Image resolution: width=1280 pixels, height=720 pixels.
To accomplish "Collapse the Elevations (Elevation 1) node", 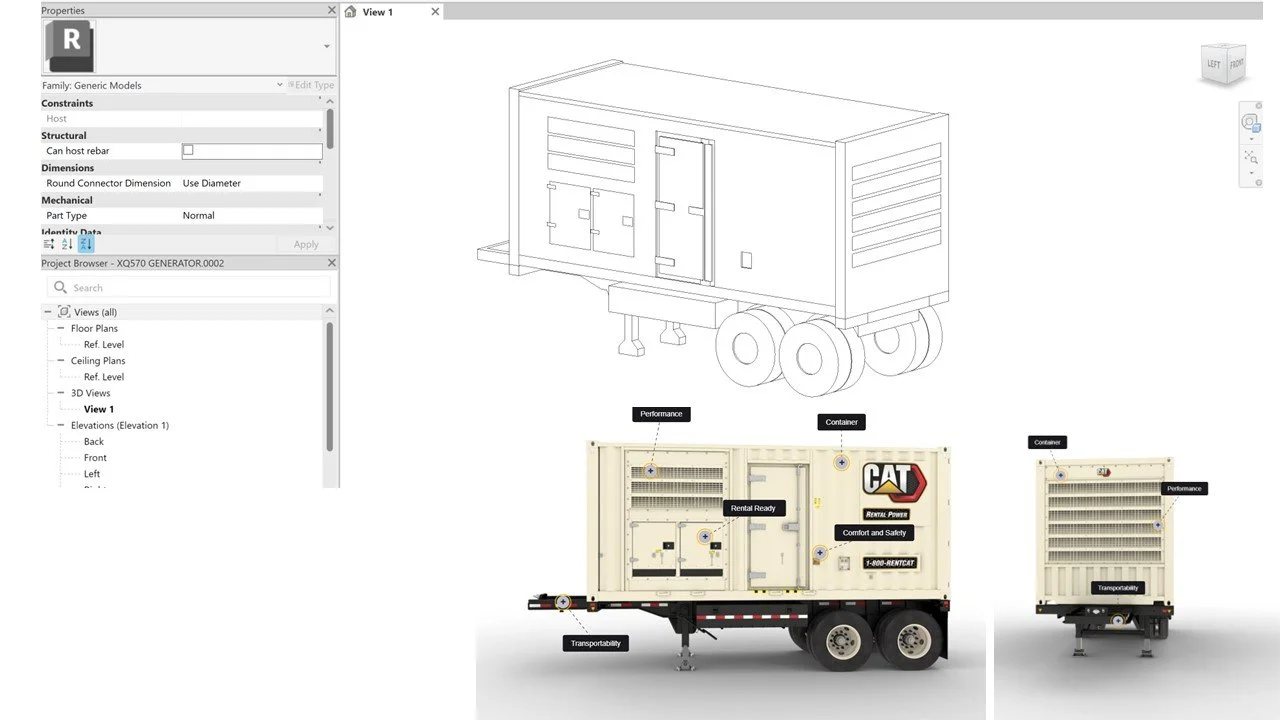I will tap(61, 425).
